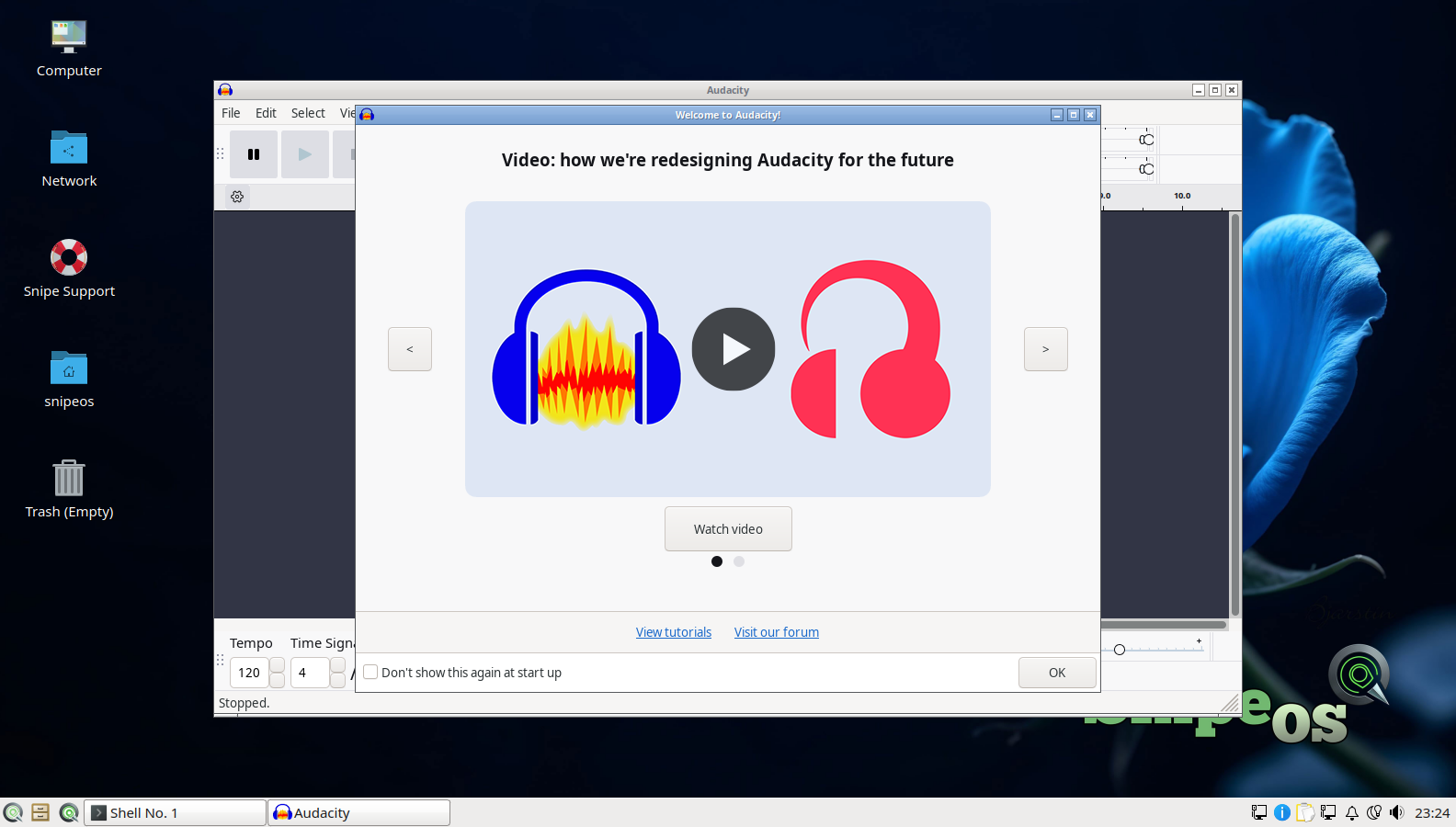
Task: Switch to the Audacity taskbar window
Action: [x=358, y=812]
